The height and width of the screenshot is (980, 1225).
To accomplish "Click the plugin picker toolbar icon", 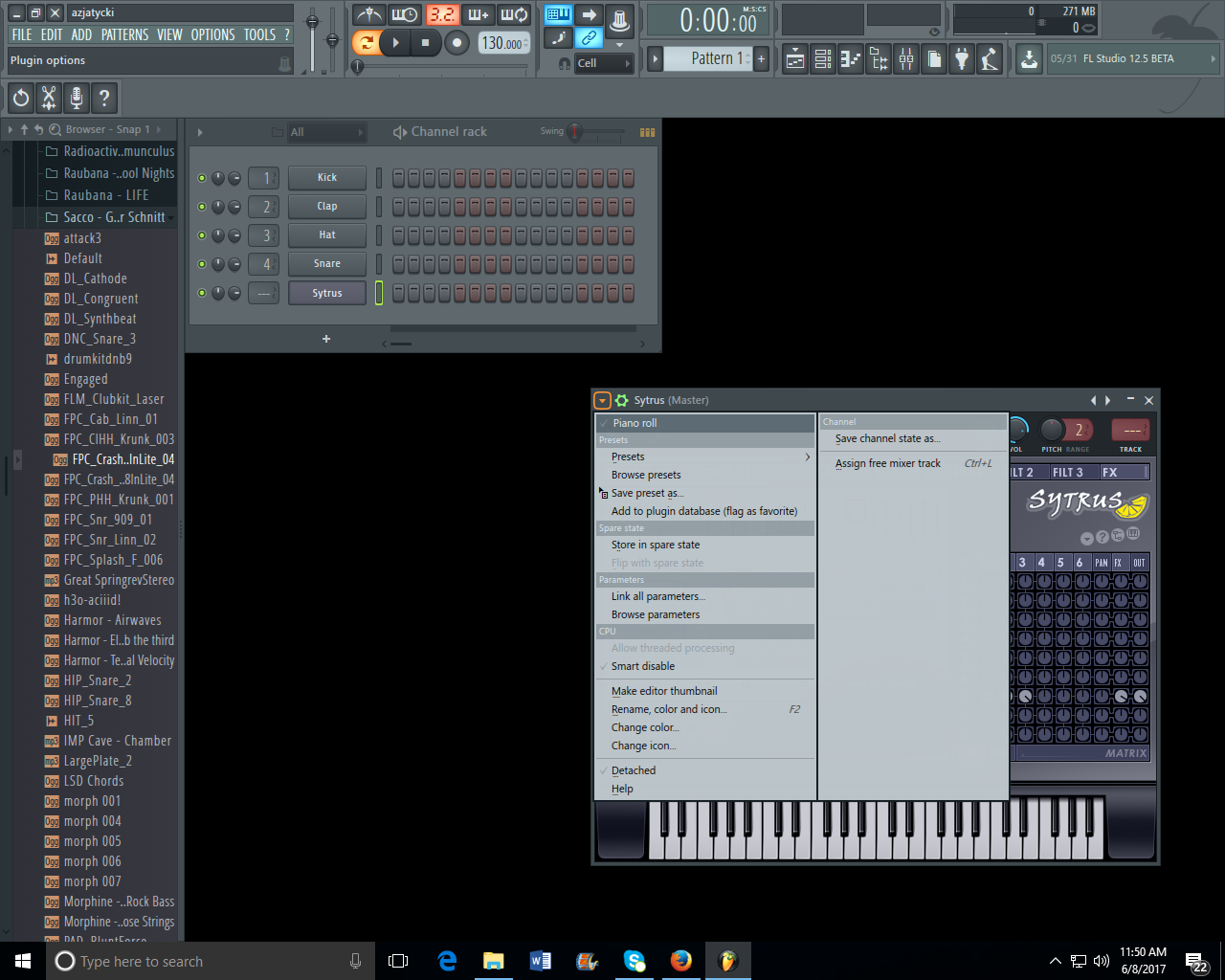I will [961, 58].
